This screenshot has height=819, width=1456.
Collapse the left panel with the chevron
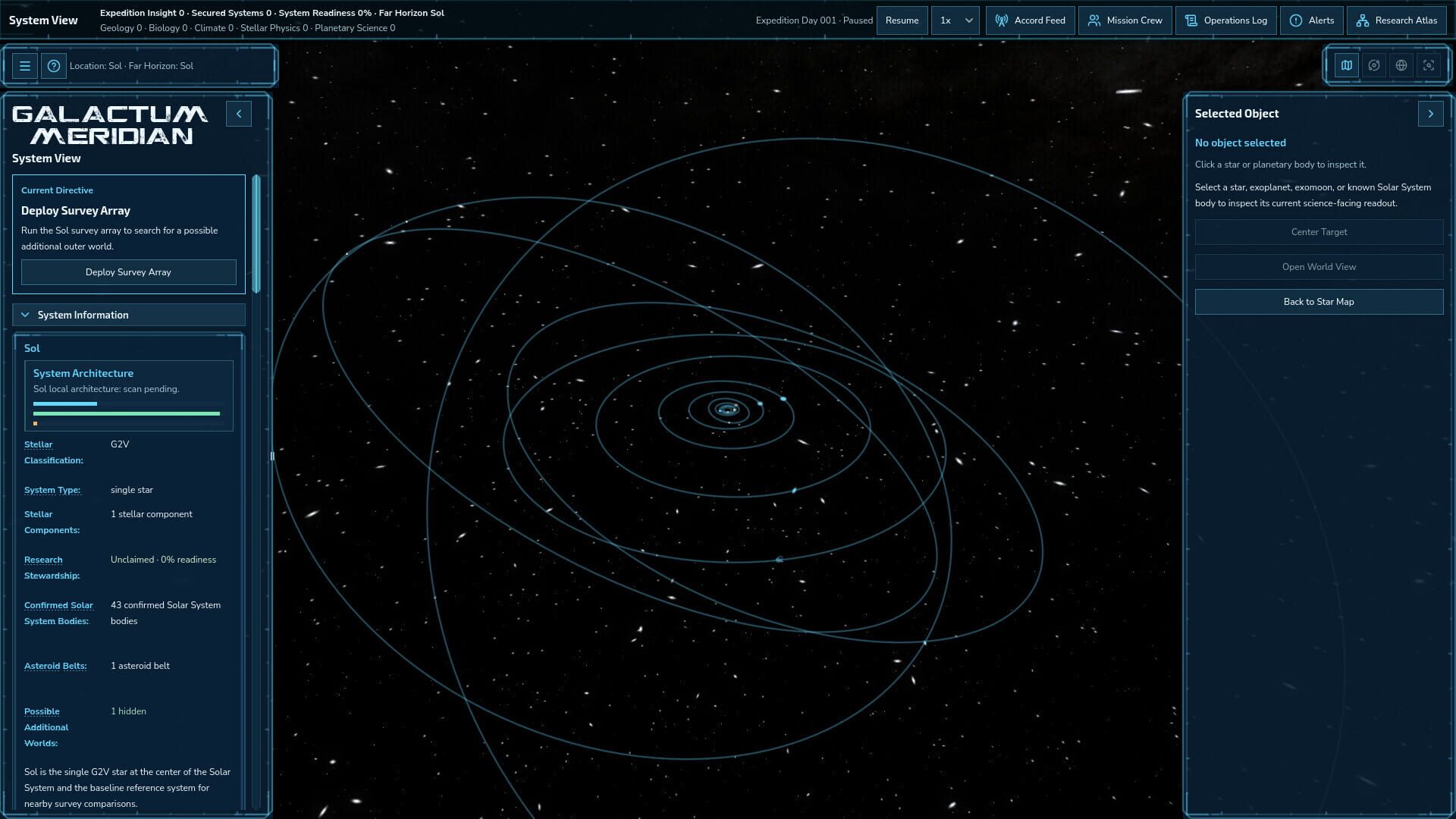(x=239, y=114)
